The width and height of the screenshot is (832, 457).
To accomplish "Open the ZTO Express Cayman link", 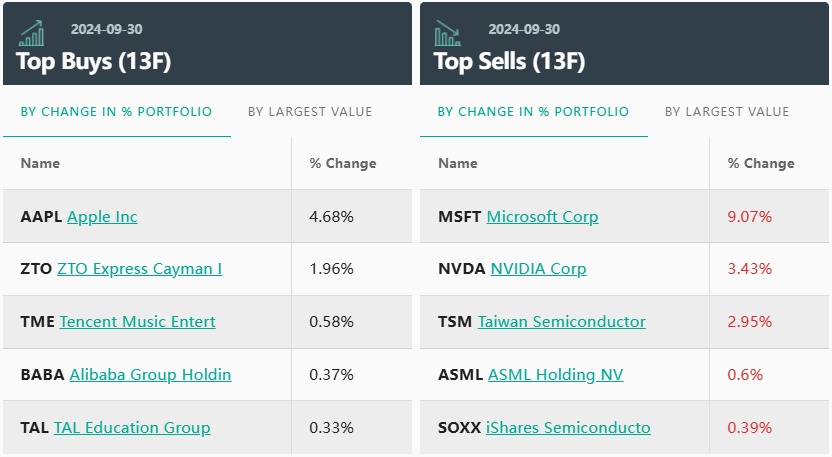I will coord(139,269).
